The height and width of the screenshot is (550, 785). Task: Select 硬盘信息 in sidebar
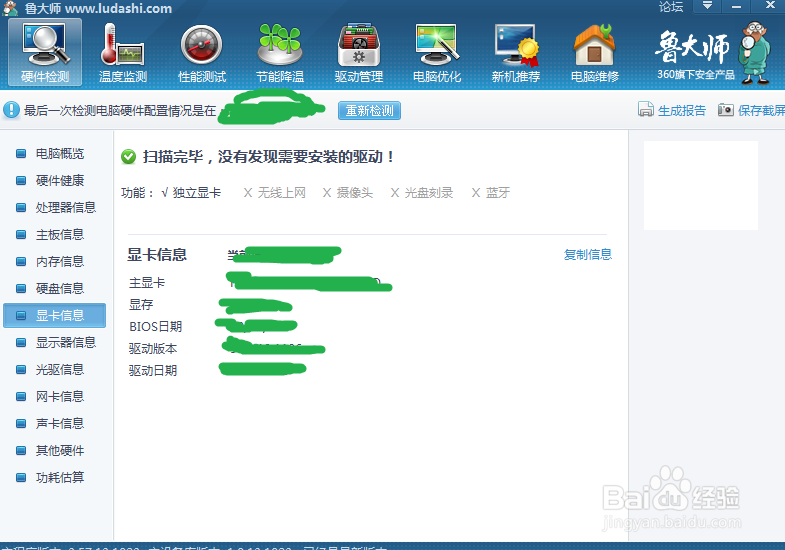pos(60,289)
